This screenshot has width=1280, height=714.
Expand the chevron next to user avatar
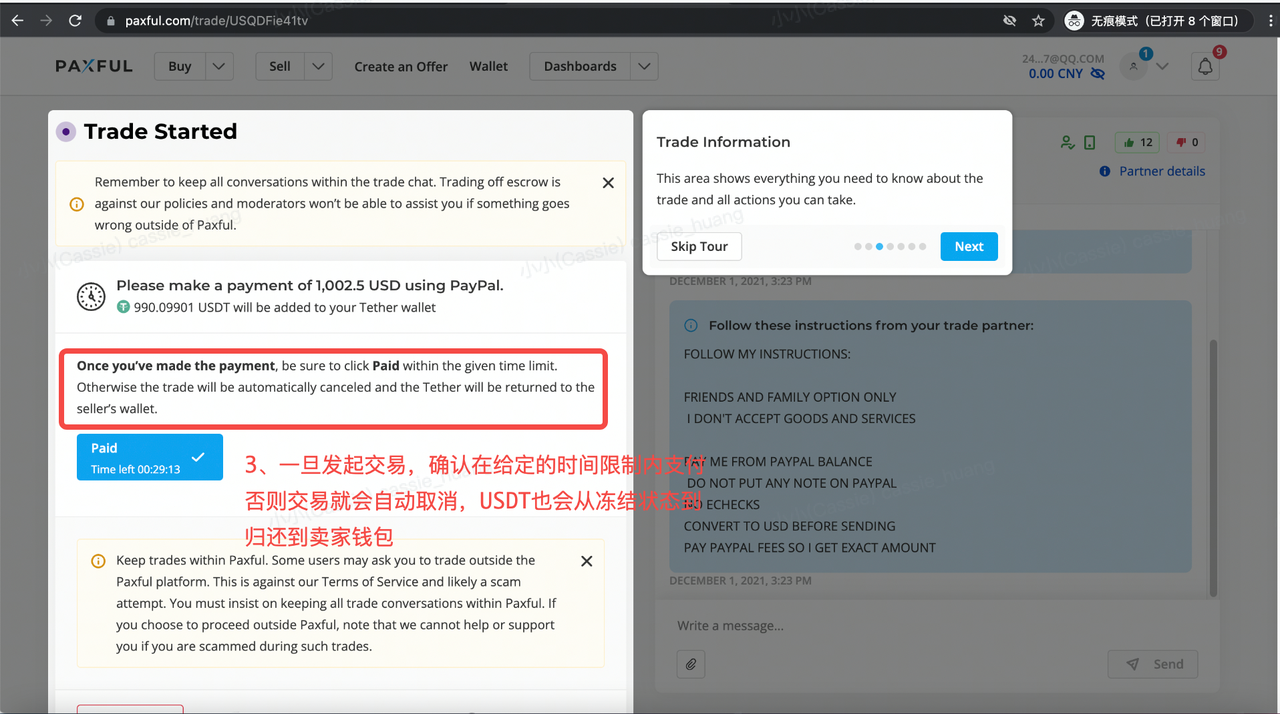pos(1162,66)
